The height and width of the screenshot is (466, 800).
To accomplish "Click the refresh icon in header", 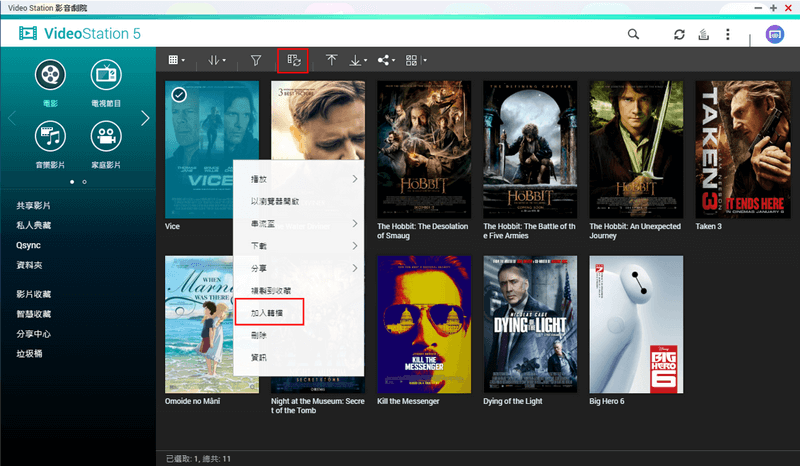I will [679, 34].
